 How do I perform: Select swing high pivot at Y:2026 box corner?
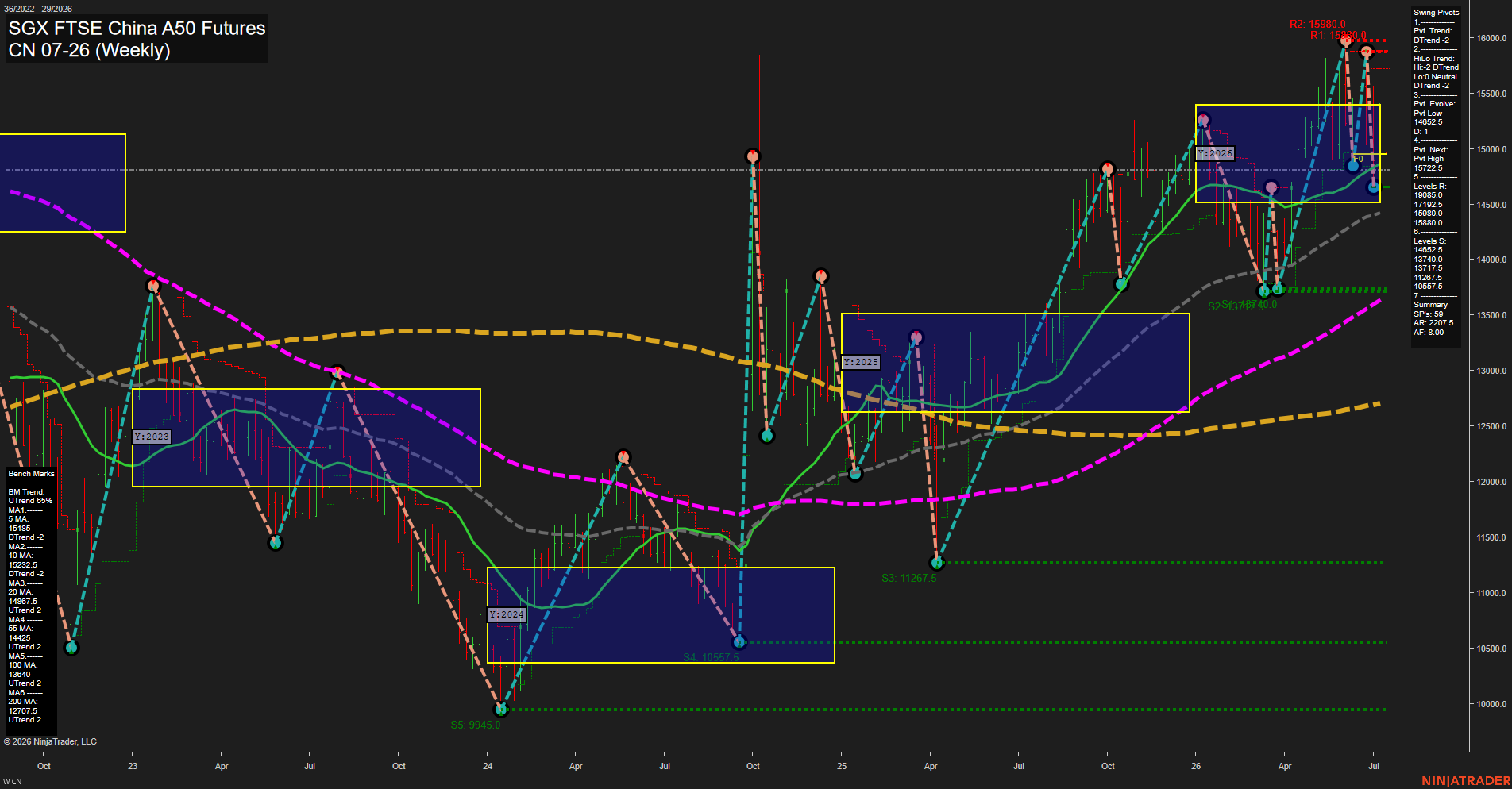1203,120
